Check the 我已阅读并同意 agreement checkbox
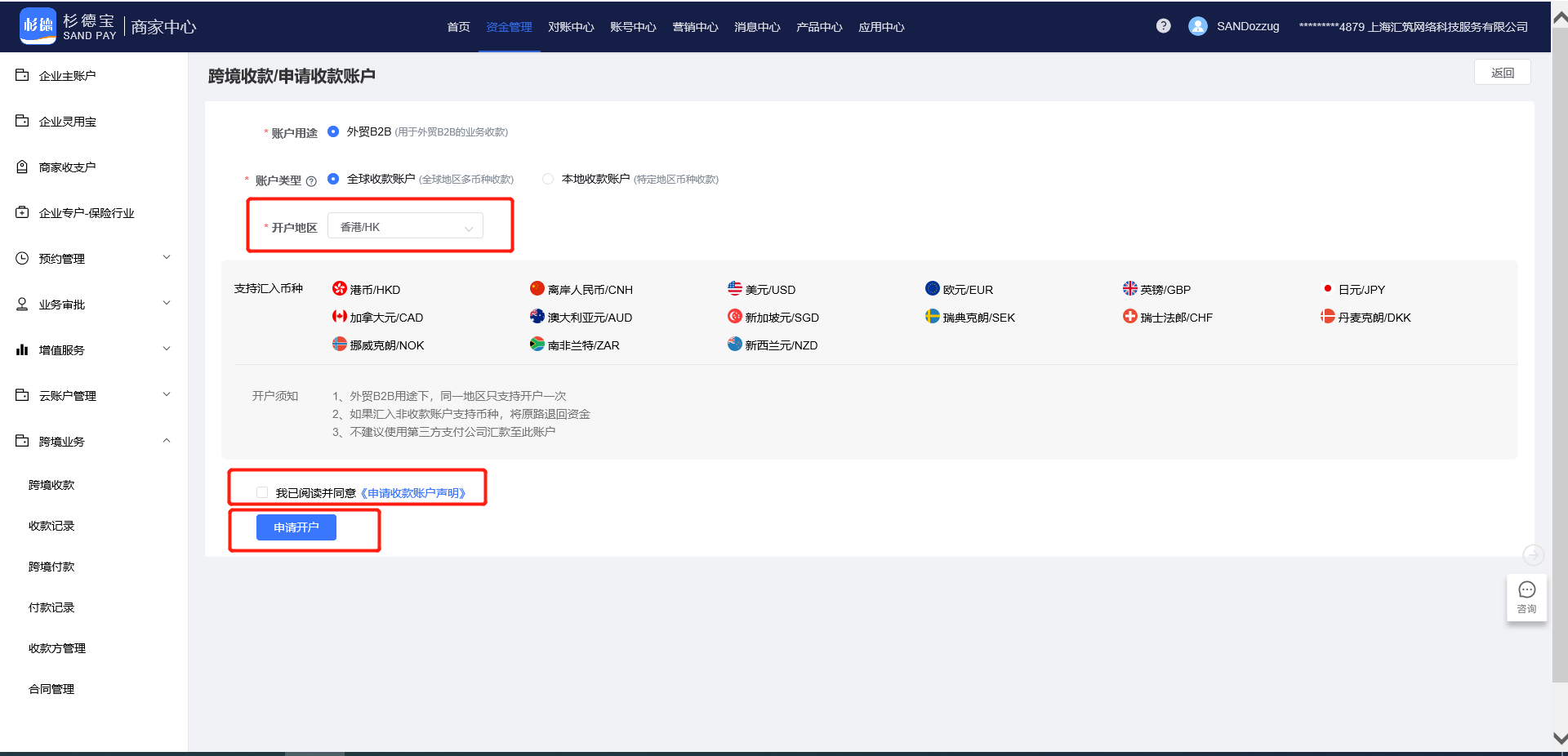Image resolution: width=1568 pixels, height=756 pixels. 262,491
